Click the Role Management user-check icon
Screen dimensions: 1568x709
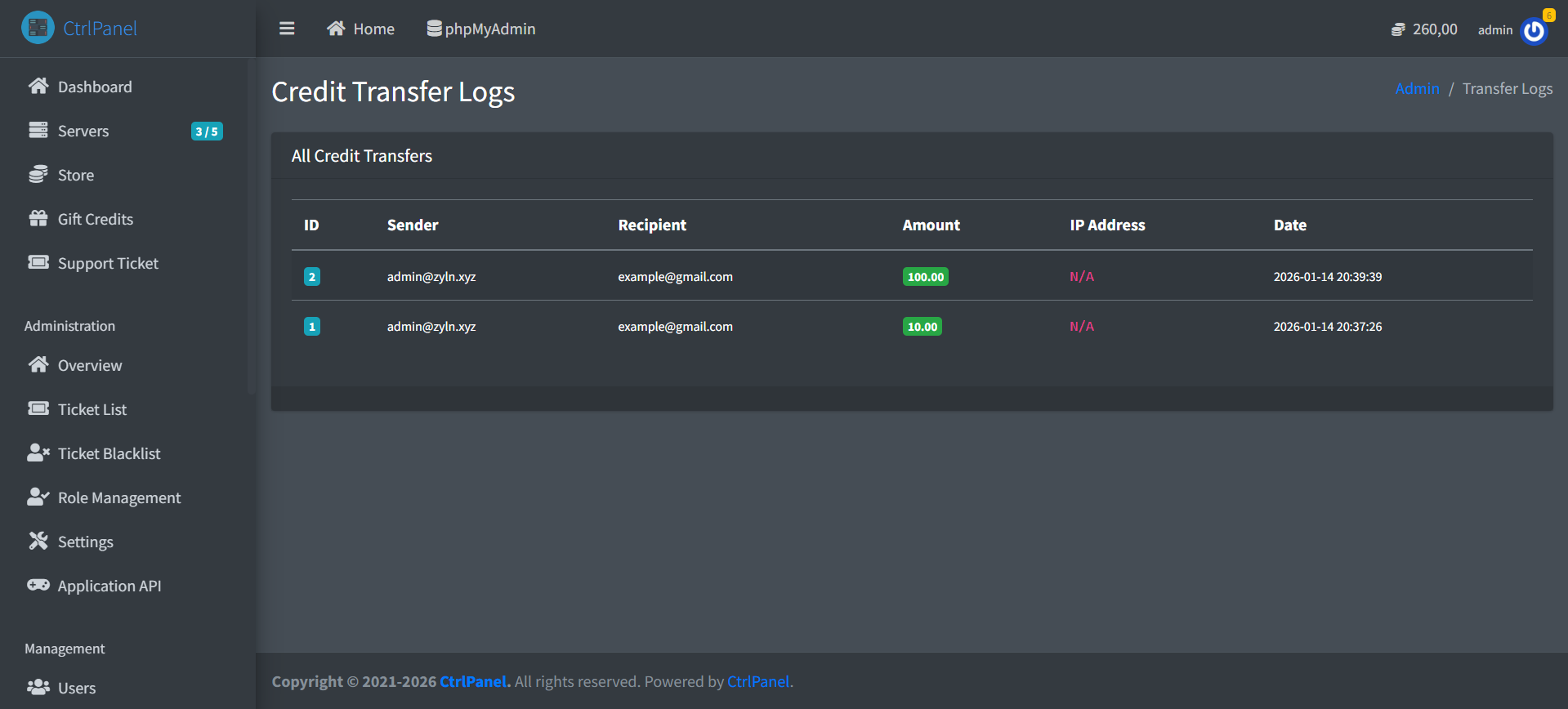pyautogui.click(x=38, y=497)
